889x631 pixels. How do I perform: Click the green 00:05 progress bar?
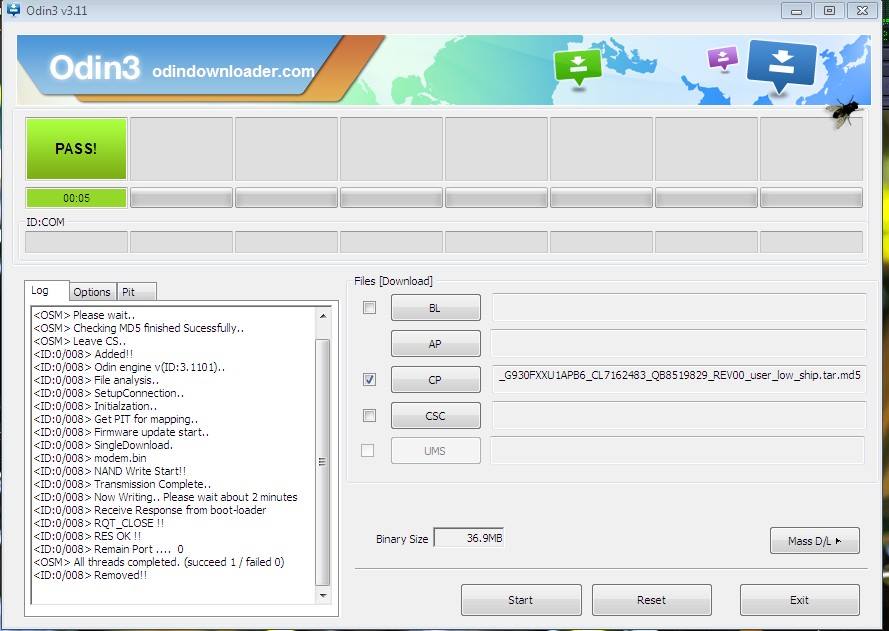click(76, 197)
